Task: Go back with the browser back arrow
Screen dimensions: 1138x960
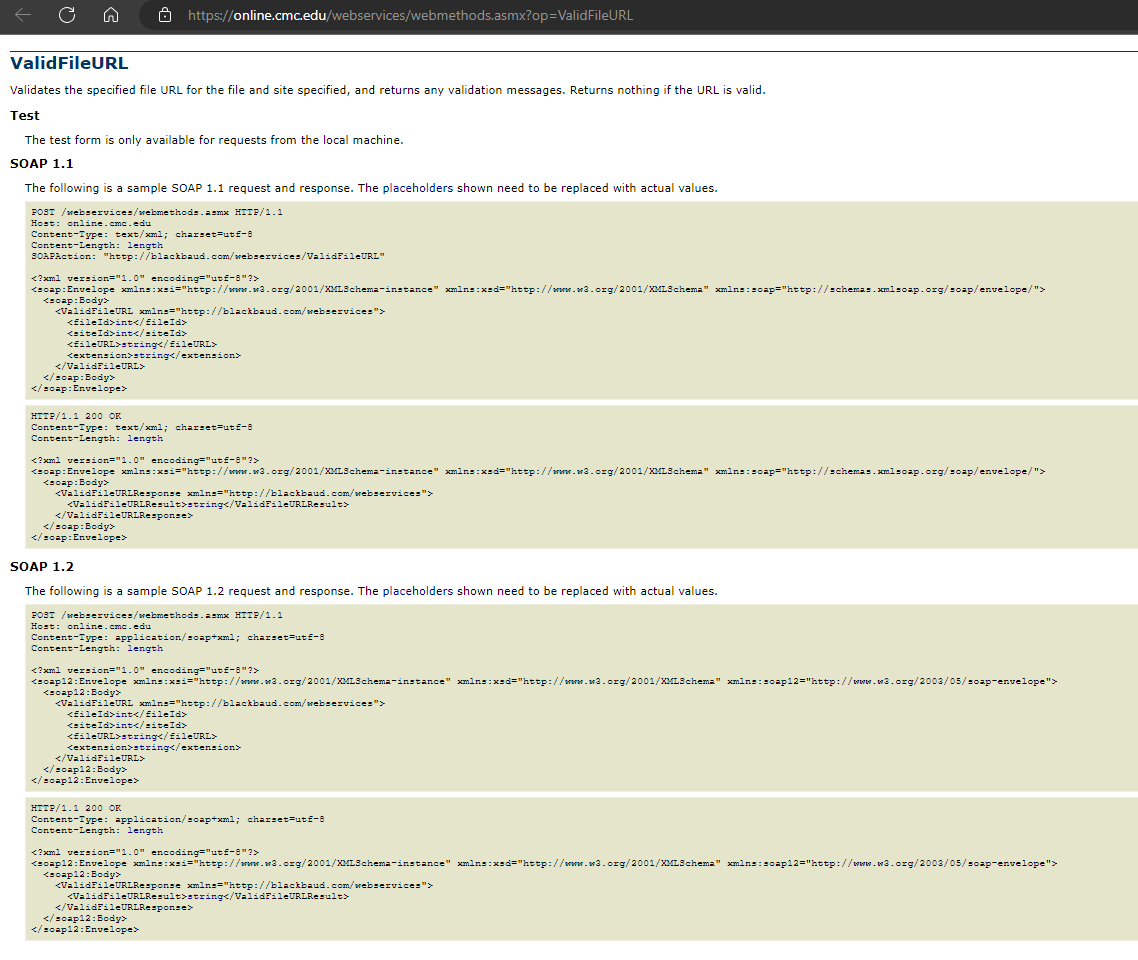Action: point(23,15)
